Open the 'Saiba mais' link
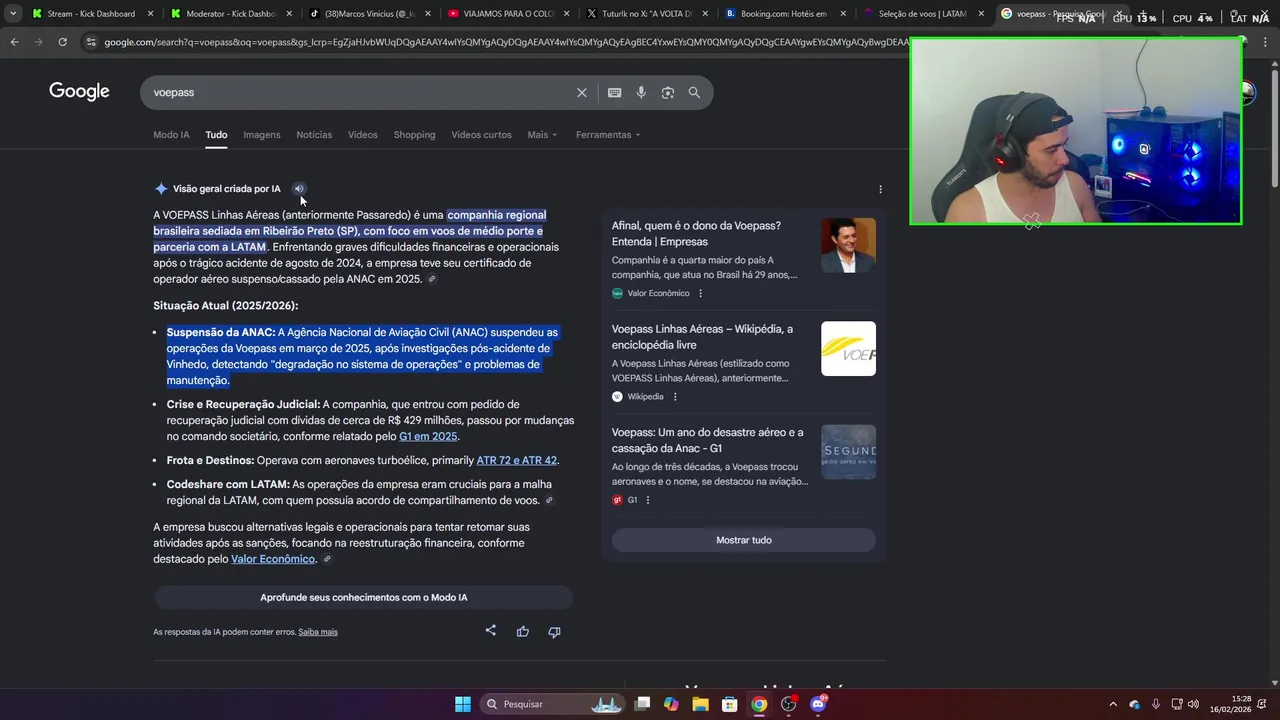Image resolution: width=1280 pixels, height=720 pixels. coord(318,632)
